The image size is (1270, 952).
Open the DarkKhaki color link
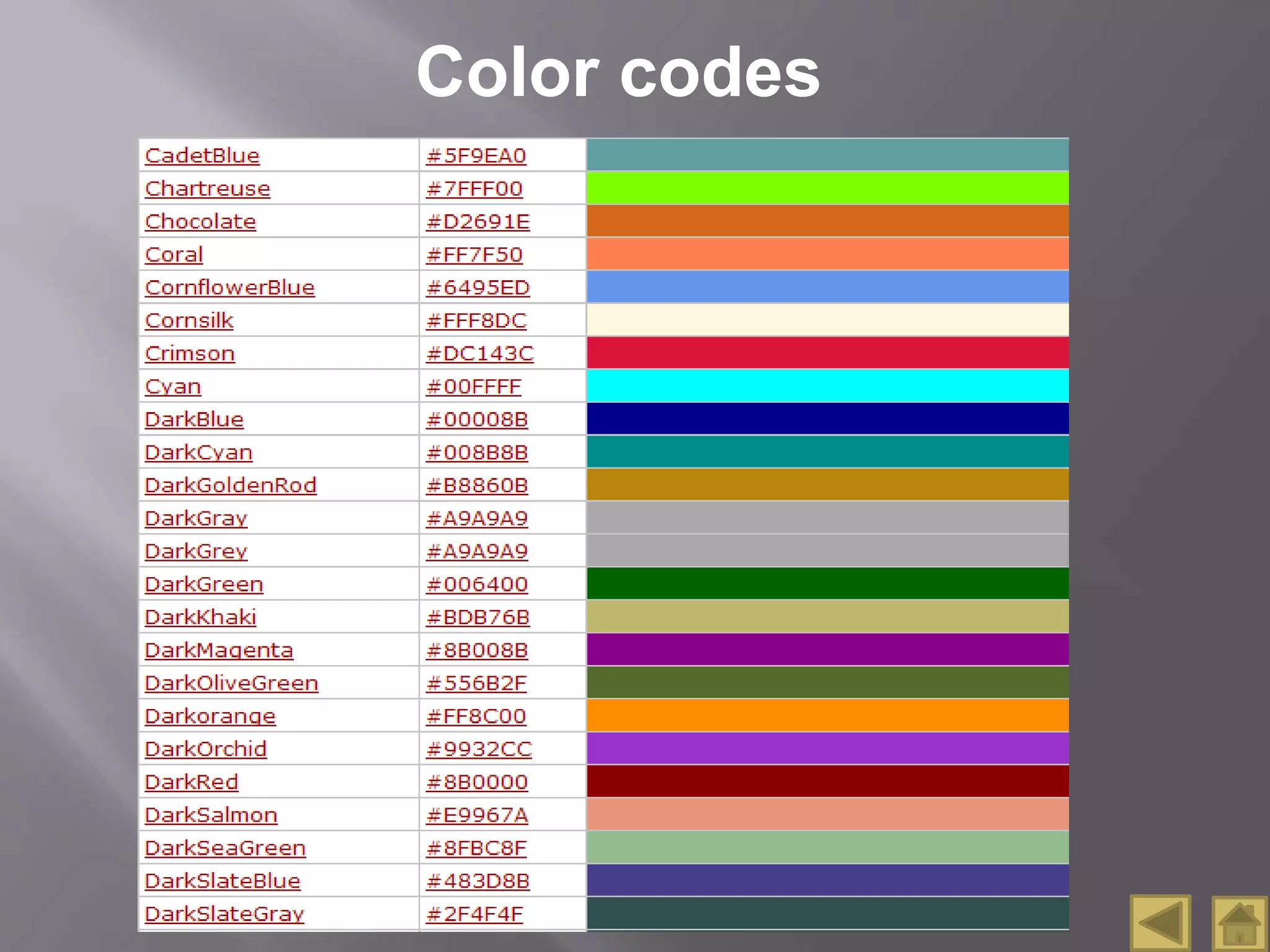click(x=200, y=617)
